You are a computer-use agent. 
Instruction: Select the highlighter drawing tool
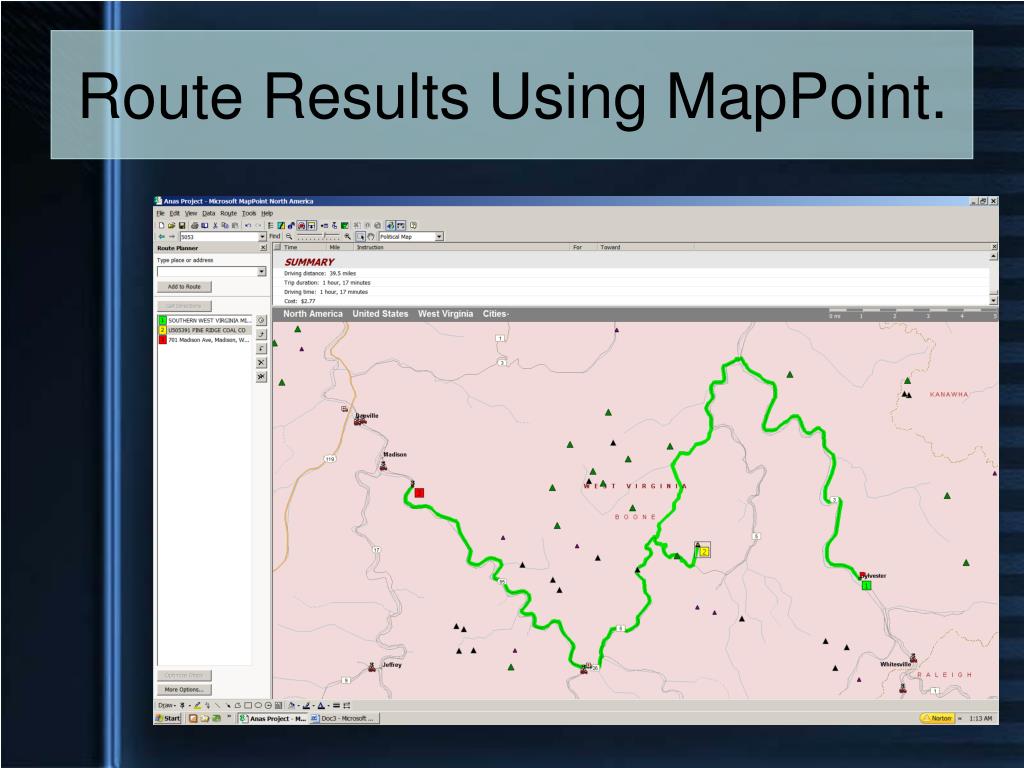(x=197, y=705)
